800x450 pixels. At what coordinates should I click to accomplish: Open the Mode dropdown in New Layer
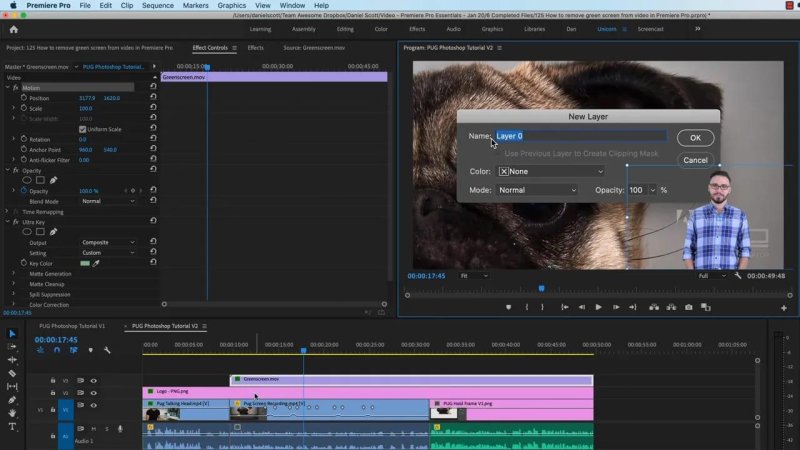[x=537, y=190]
